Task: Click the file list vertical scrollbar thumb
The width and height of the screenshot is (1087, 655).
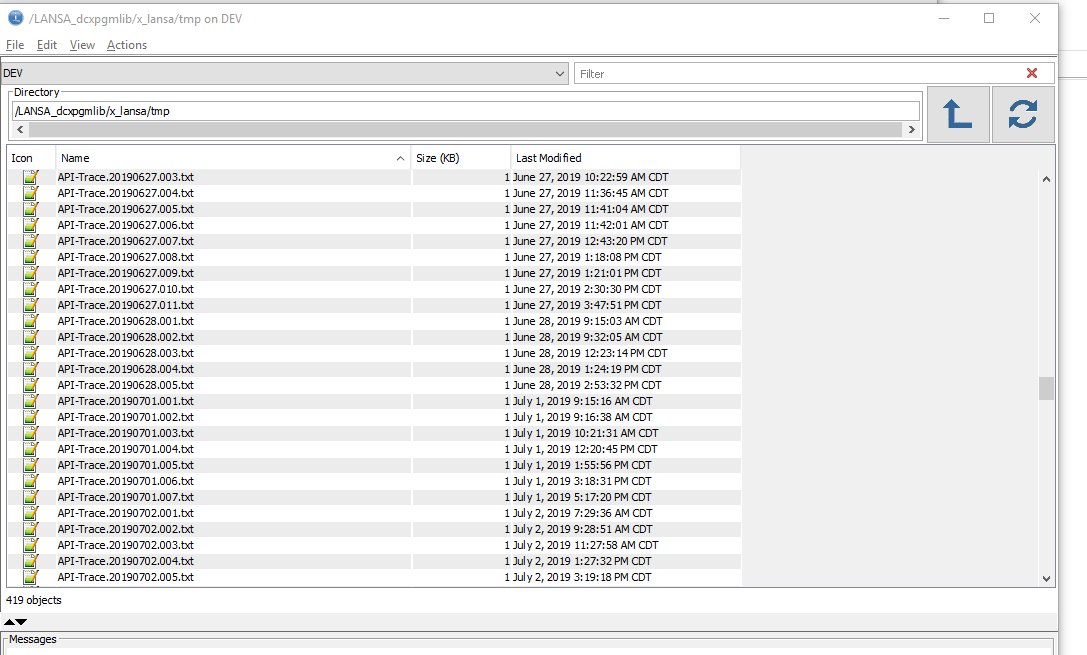Action: [x=1046, y=388]
